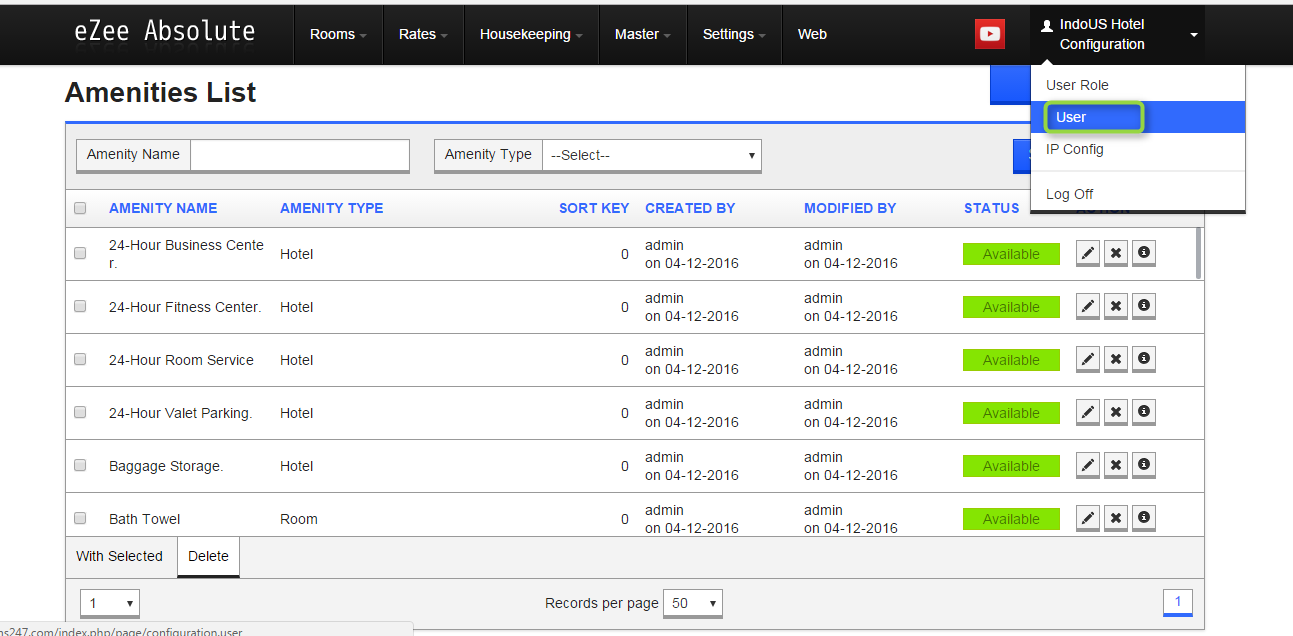The height and width of the screenshot is (636, 1293).
Task: Check the 24-Hour Fitness Center row
Action: click(80, 306)
